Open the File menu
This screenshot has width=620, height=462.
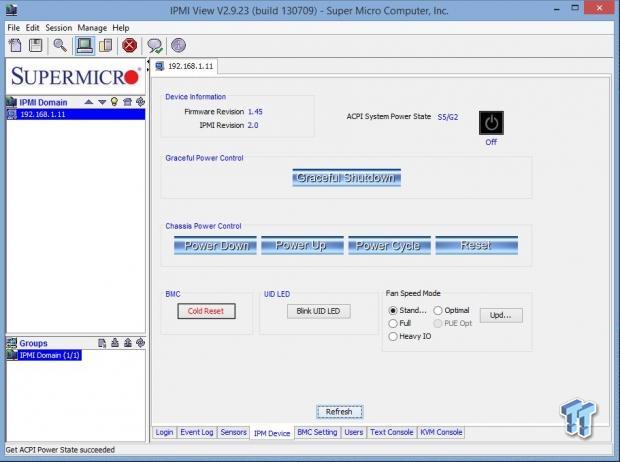pos(13,28)
